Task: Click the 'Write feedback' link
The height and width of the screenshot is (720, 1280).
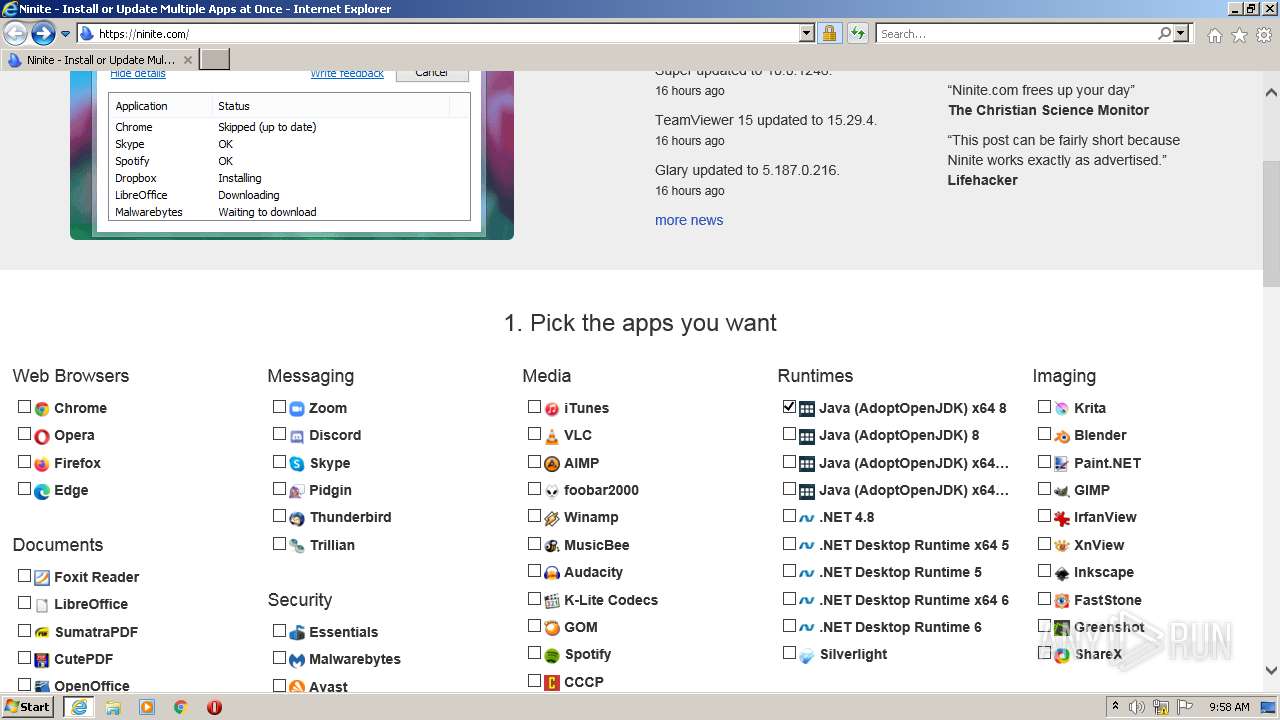Action: pos(347,74)
